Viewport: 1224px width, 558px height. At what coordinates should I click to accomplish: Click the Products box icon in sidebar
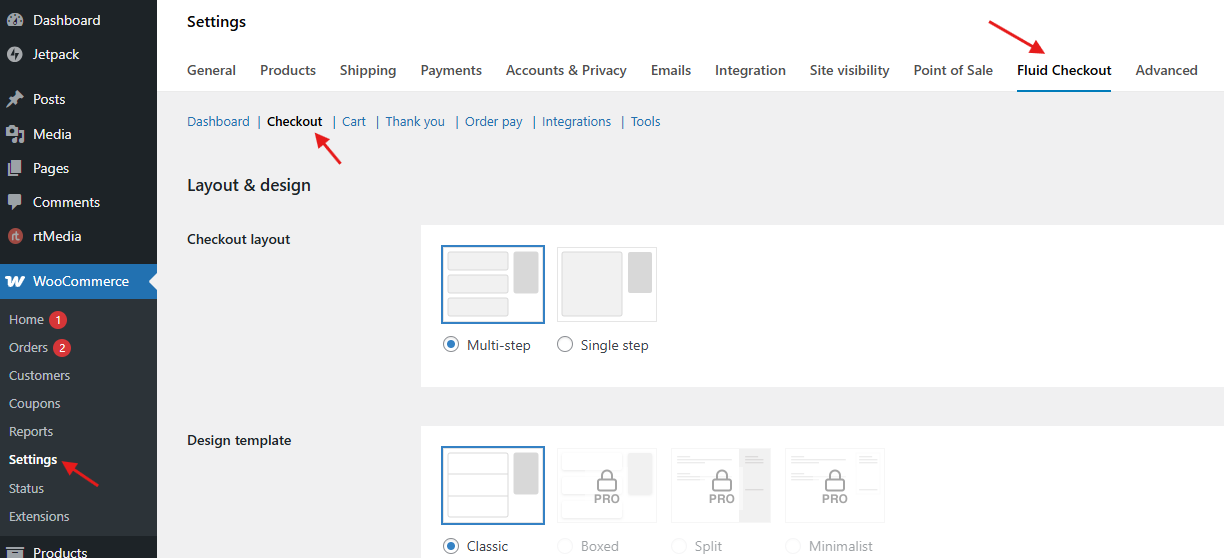coord(15,551)
